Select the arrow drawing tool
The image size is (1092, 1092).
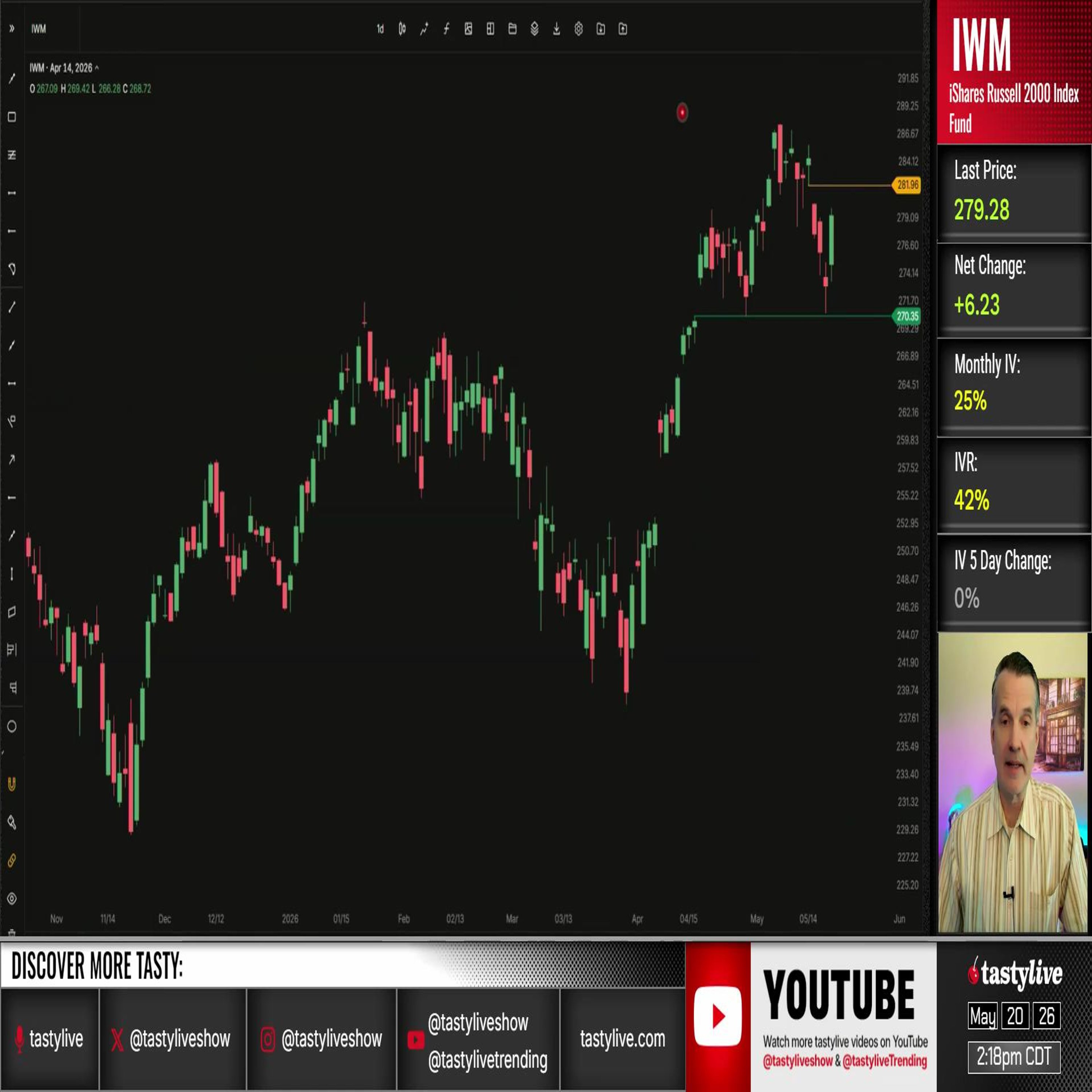pyautogui.click(x=11, y=459)
